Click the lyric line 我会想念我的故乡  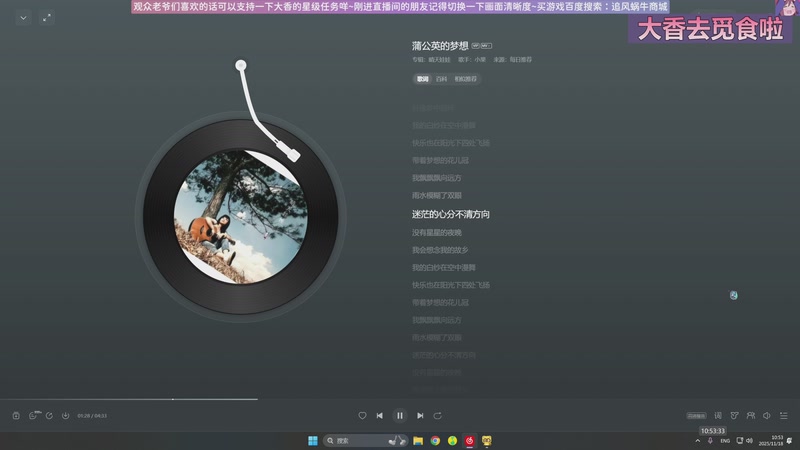coord(440,250)
